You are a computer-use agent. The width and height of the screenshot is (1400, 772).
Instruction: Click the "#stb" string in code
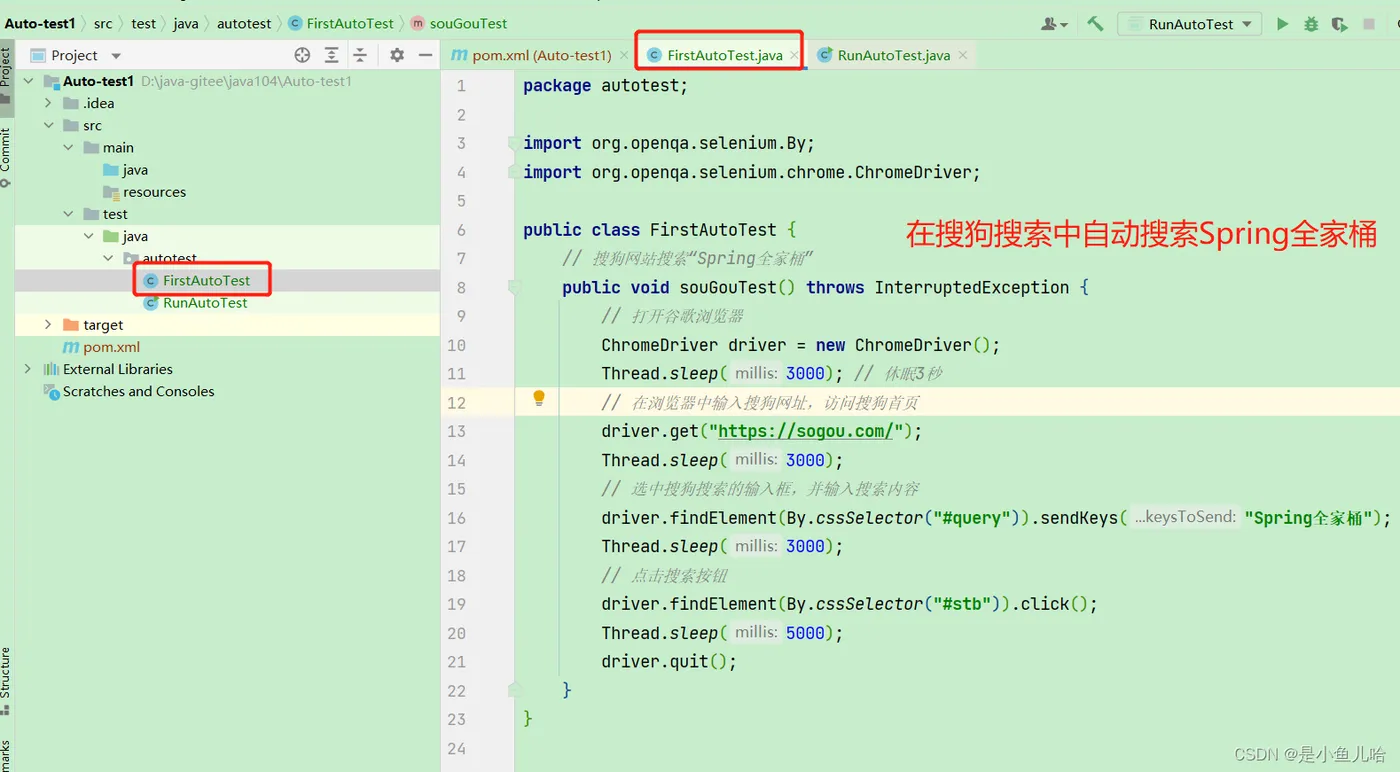pyautogui.click(x=961, y=604)
